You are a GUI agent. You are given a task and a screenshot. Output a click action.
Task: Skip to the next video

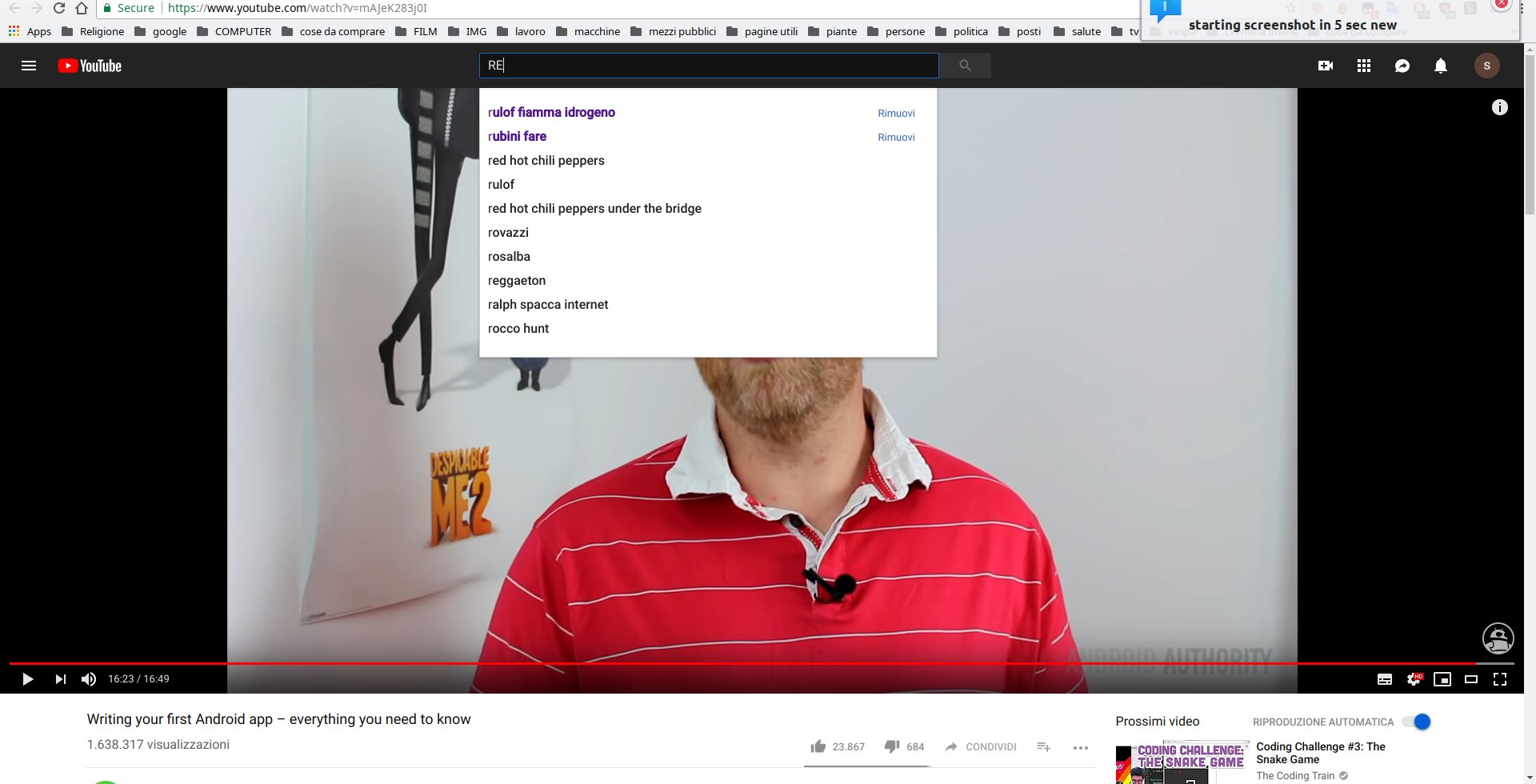tap(61, 679)
